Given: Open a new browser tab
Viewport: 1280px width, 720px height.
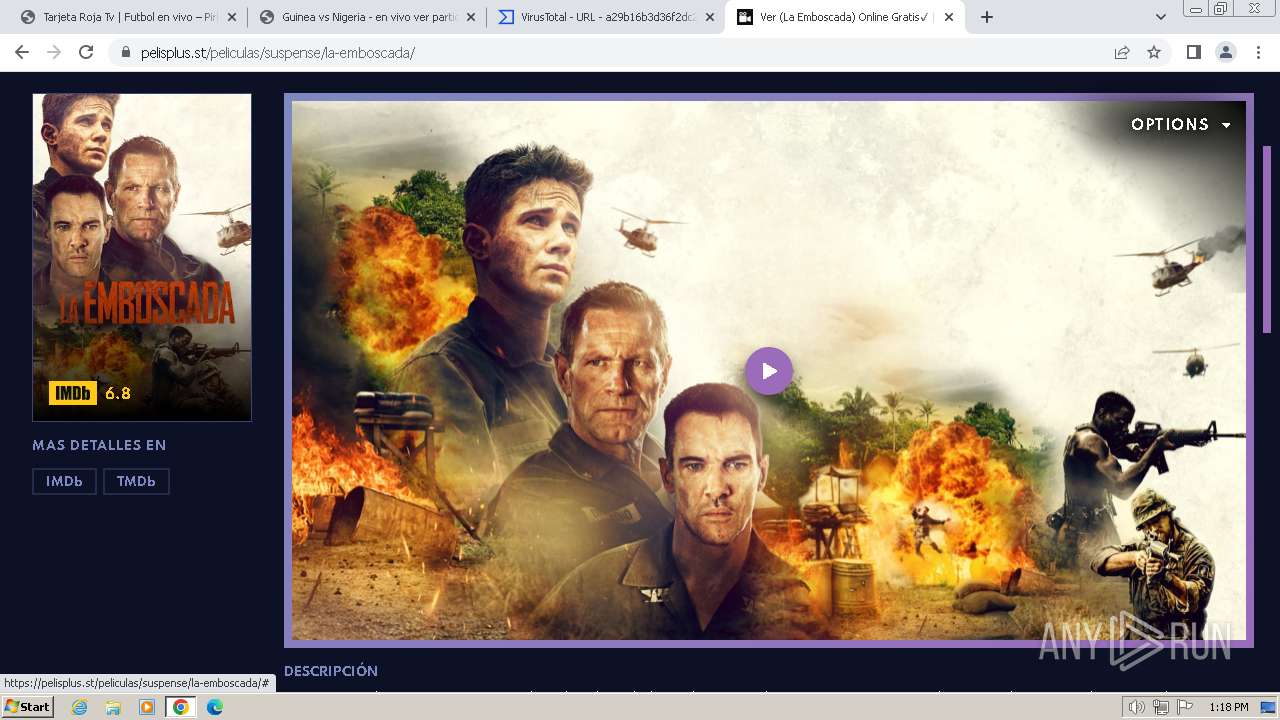Looking at the screenshot, I should click(x=987, y=17).
